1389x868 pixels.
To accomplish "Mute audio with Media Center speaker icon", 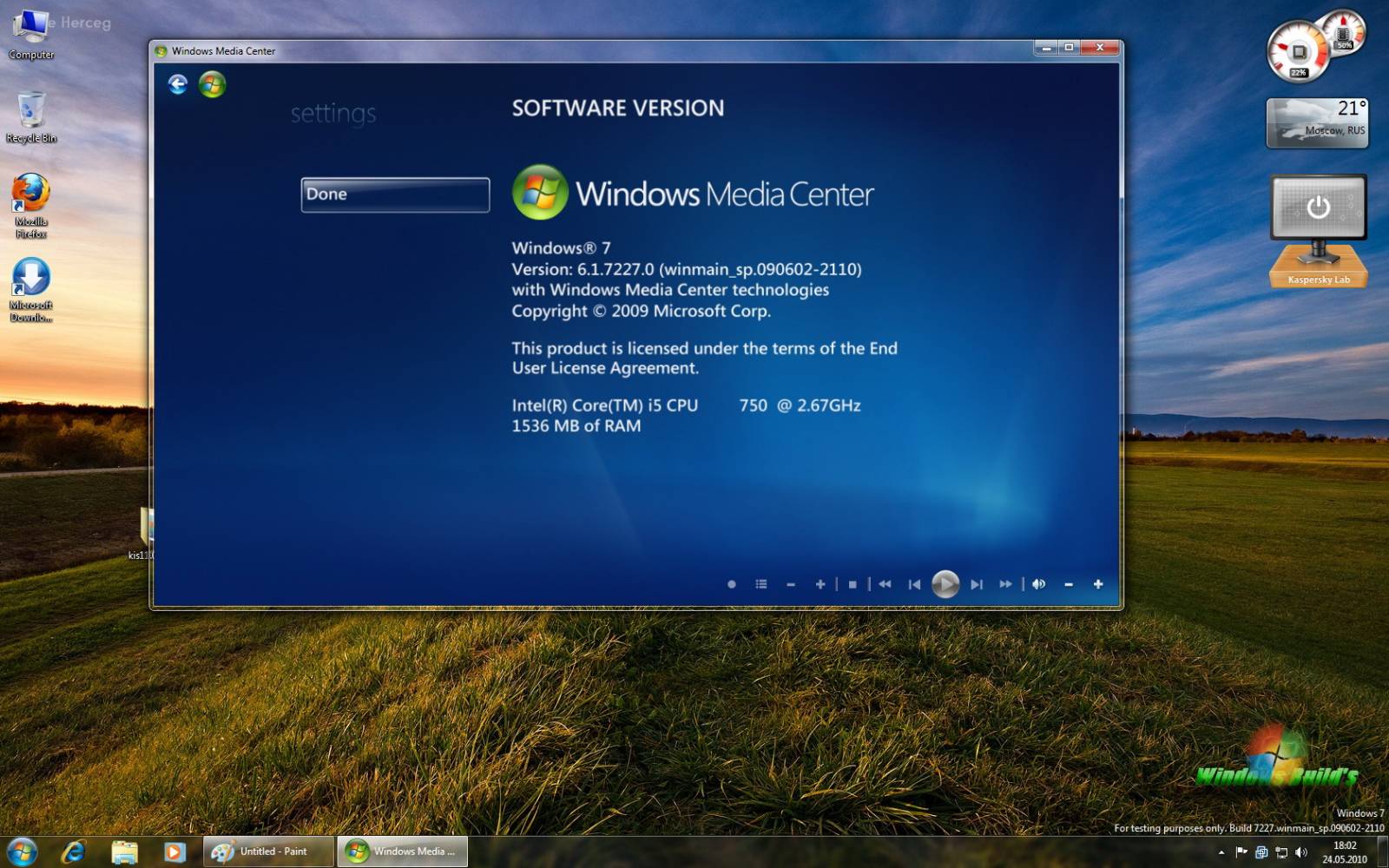I will coord(1038,584).
